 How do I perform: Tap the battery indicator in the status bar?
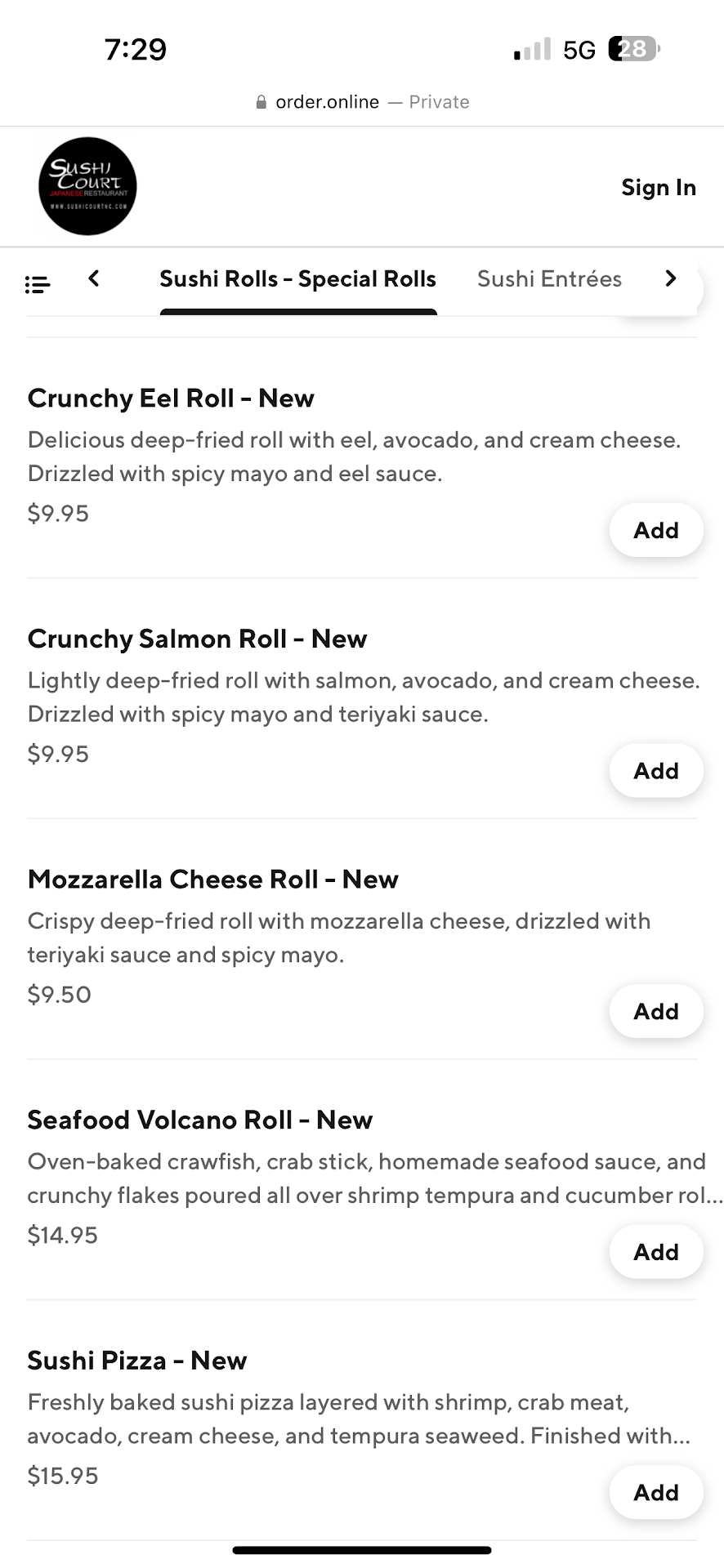pos(634,49)
